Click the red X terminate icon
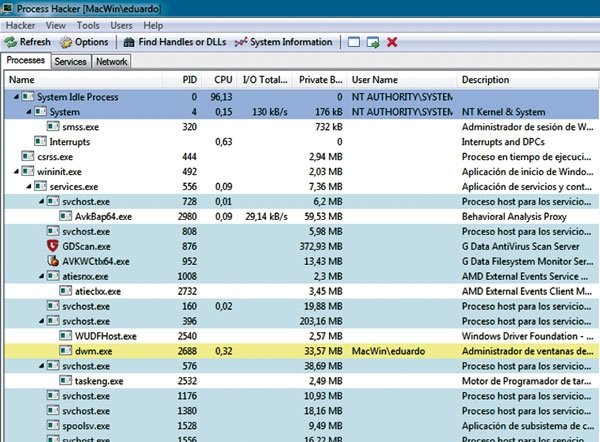 [392, 42]
